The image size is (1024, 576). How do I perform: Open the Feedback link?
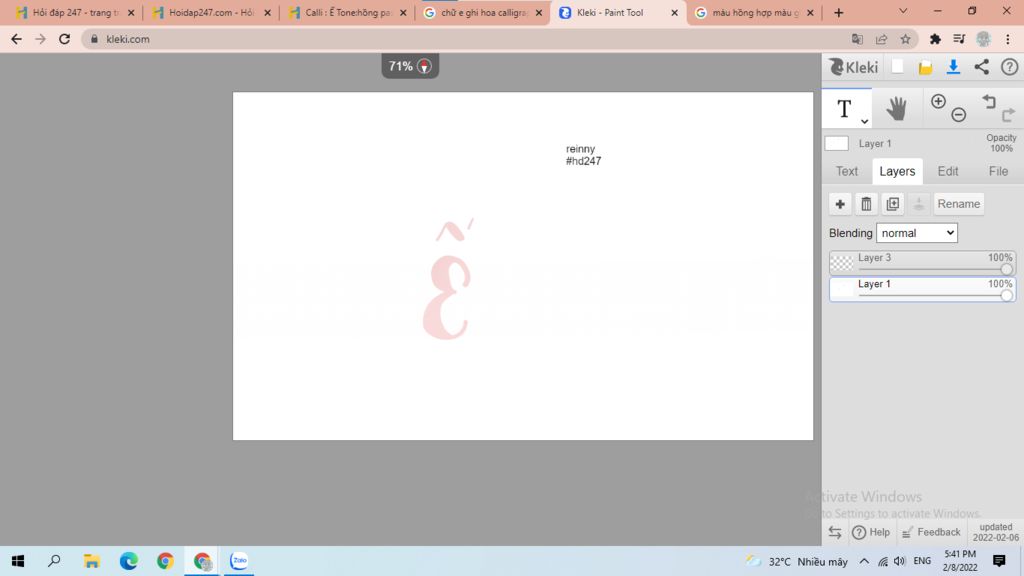coord(931,532)
